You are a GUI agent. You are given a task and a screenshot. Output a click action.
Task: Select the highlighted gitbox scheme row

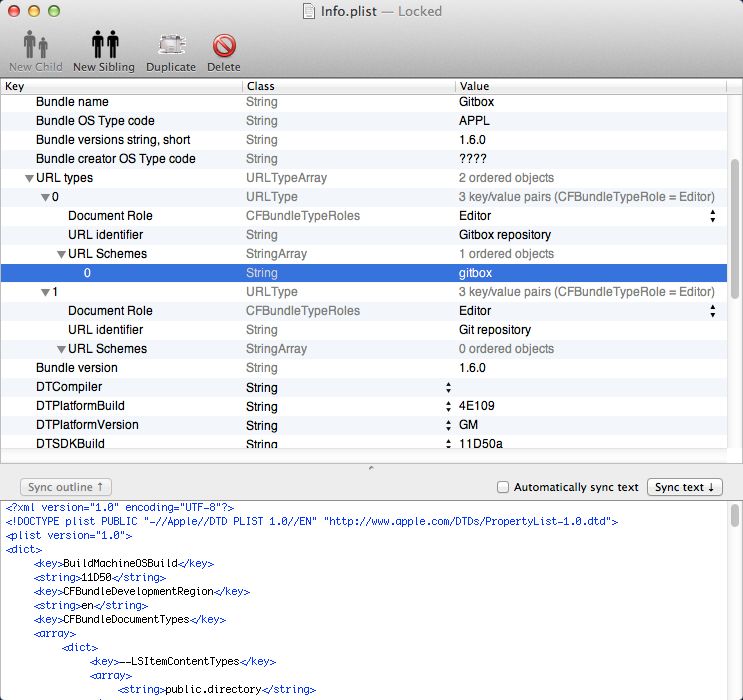pyautogui.click(x=364, y=273)
